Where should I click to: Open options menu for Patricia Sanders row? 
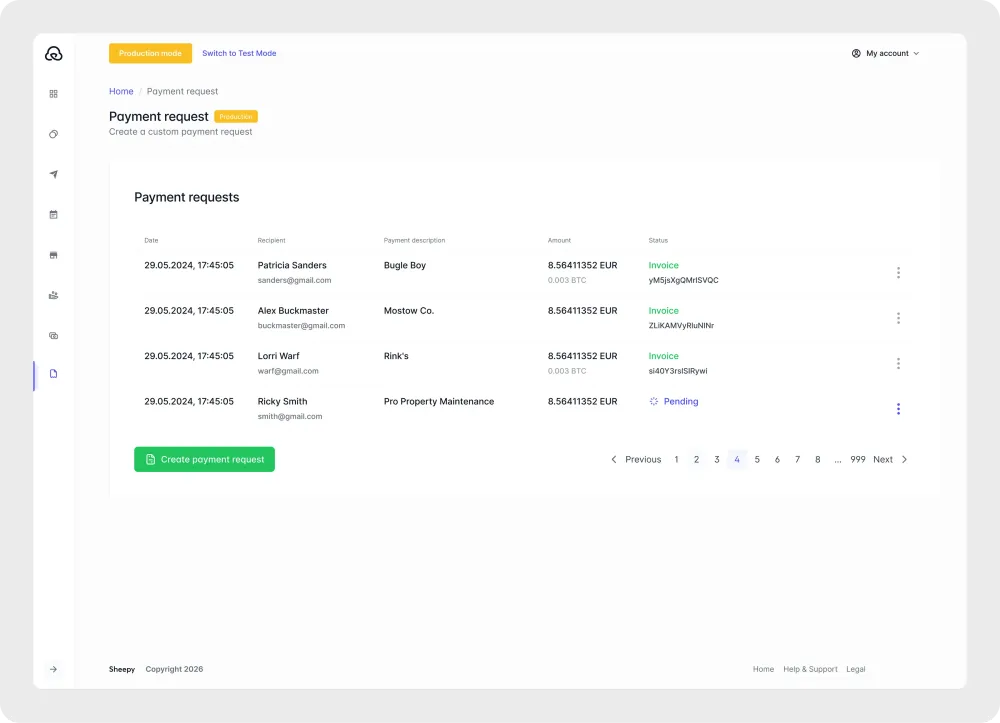click(x=899, y=273)
